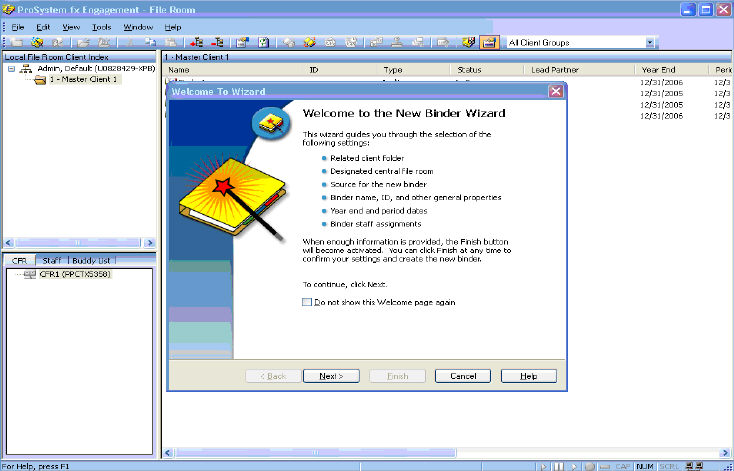Click the Master Client 1 folder icon
This screenshot has width=734, height=471.
pyautogui.click(x=40, y=80)
